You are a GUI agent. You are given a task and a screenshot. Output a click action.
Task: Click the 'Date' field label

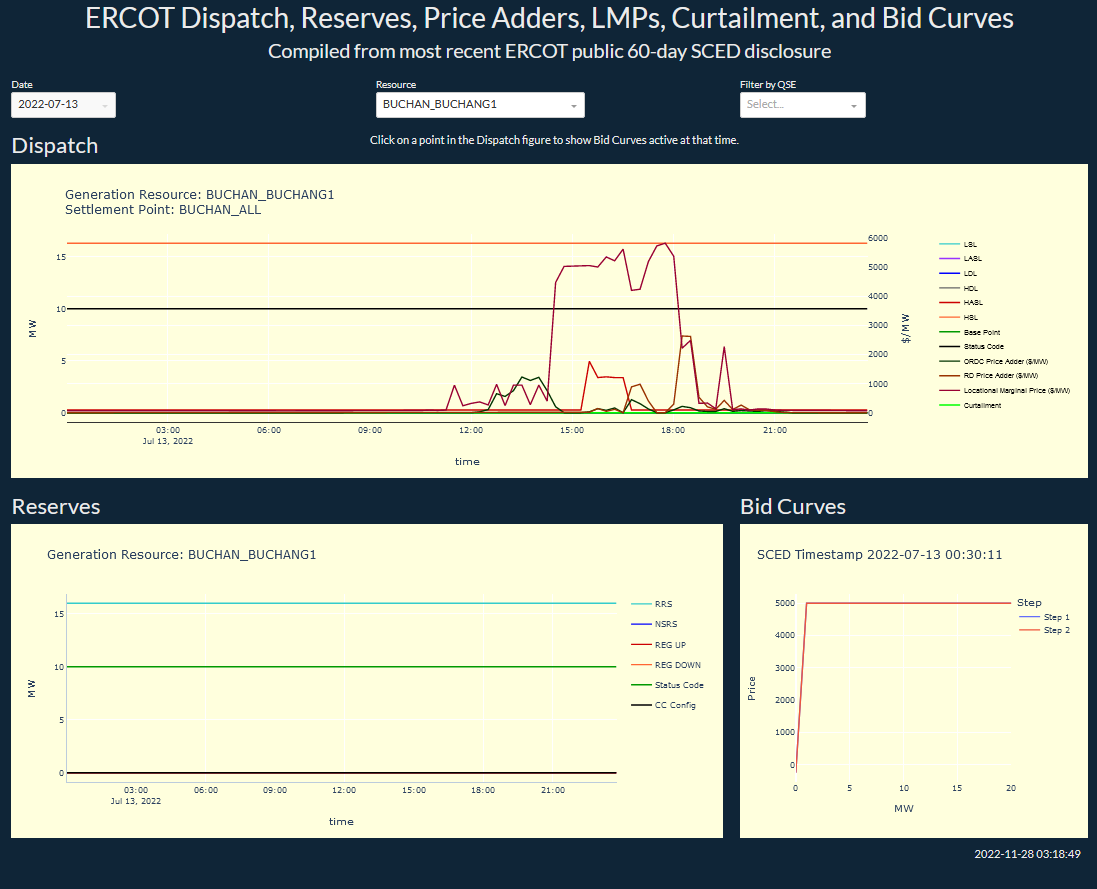(22, 85)
